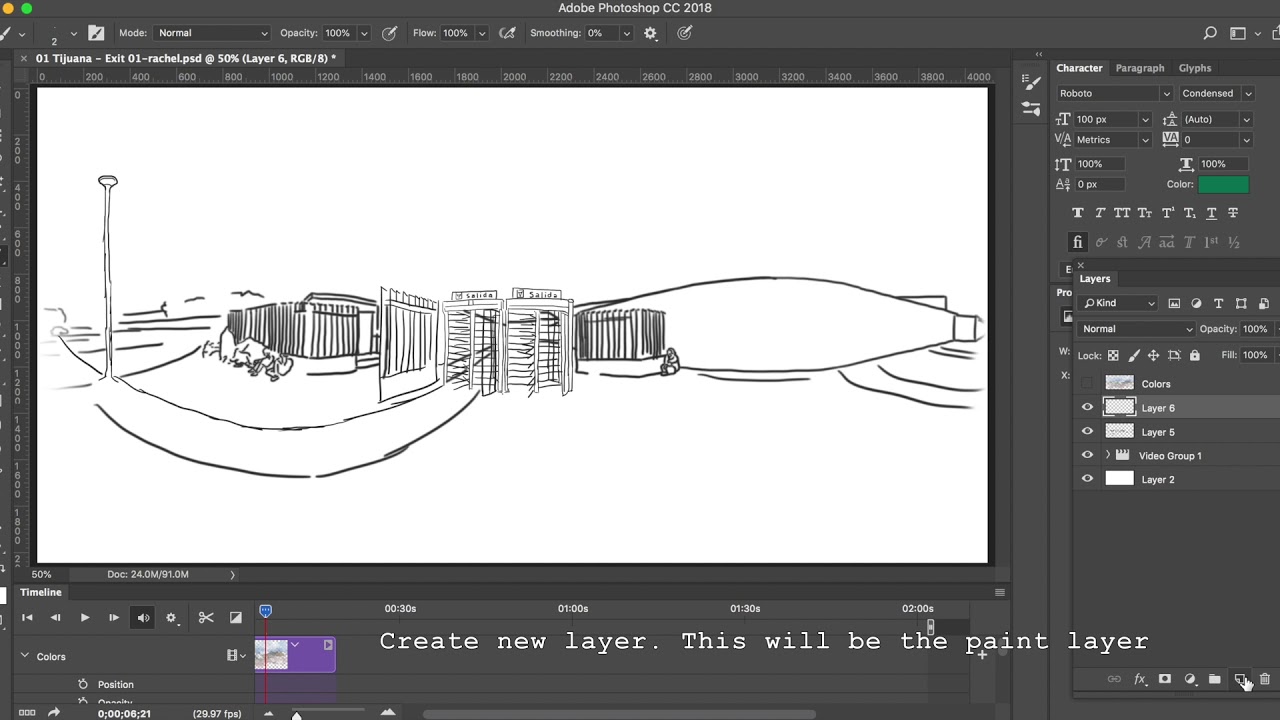Toggle audio mute in Timeline controls
1280x720 pixels.
click(x=143, y=618)
